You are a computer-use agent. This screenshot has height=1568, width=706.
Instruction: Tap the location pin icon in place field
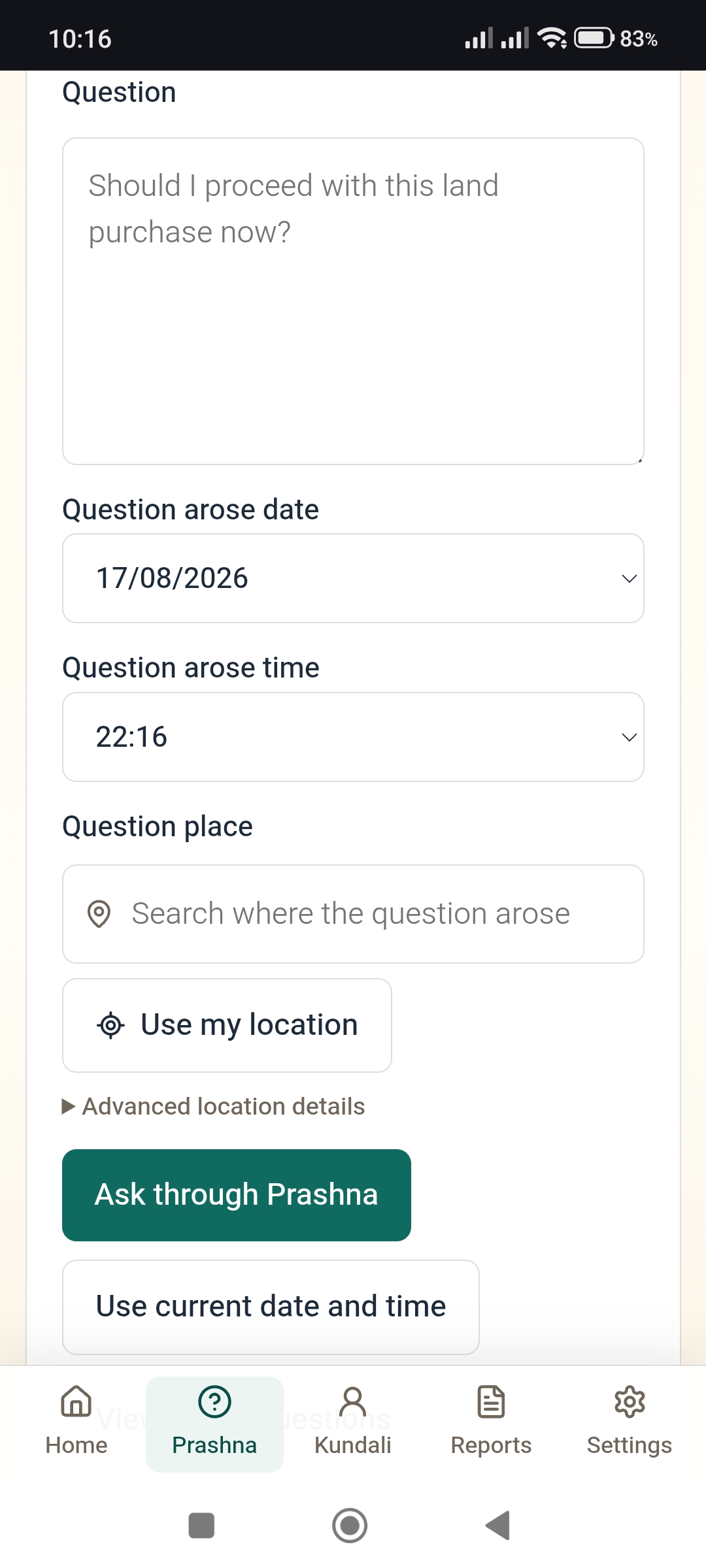[x=99, y=913]
